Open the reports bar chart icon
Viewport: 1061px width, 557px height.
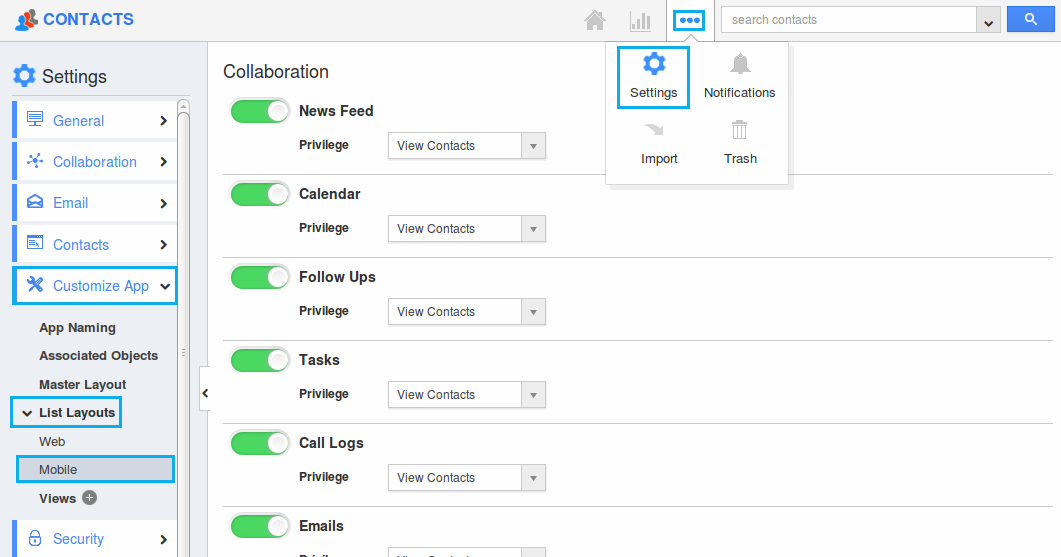640,21
